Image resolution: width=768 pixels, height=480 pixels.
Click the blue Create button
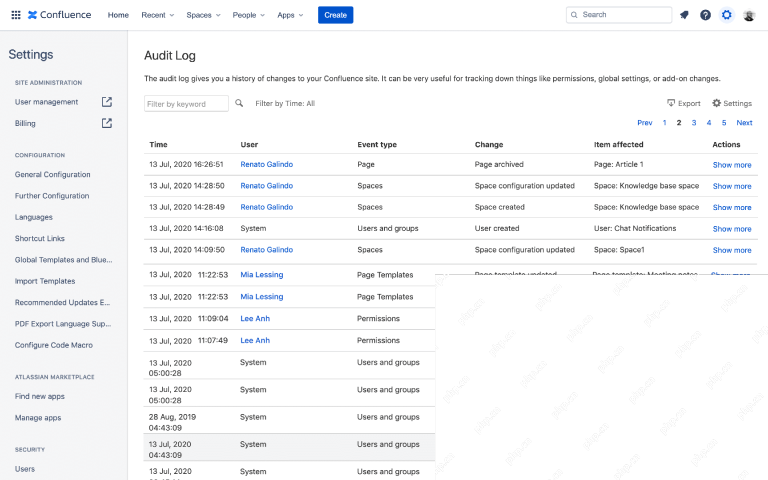[336, 15]
